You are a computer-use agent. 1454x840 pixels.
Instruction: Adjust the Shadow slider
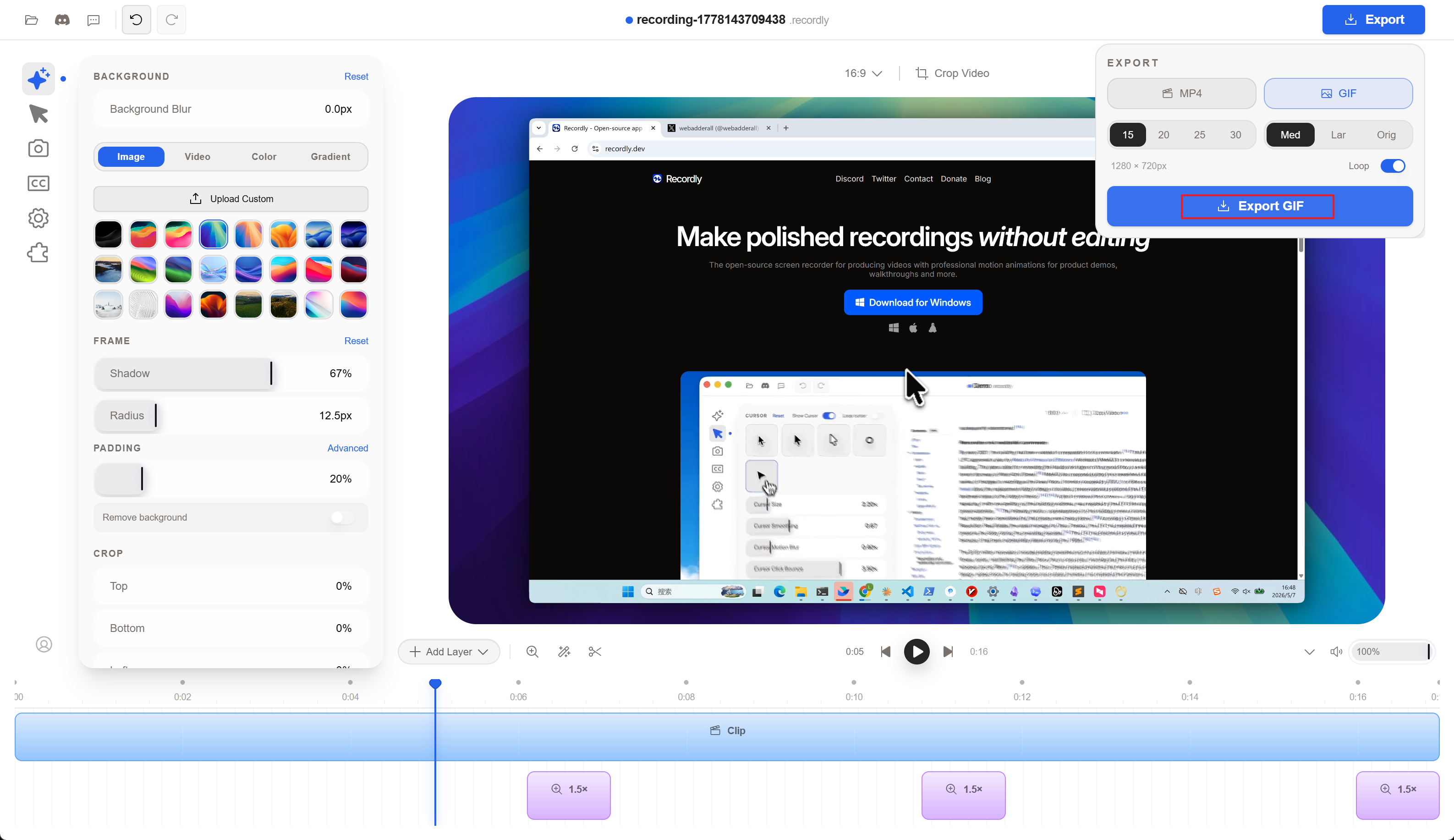click(230, 373)
